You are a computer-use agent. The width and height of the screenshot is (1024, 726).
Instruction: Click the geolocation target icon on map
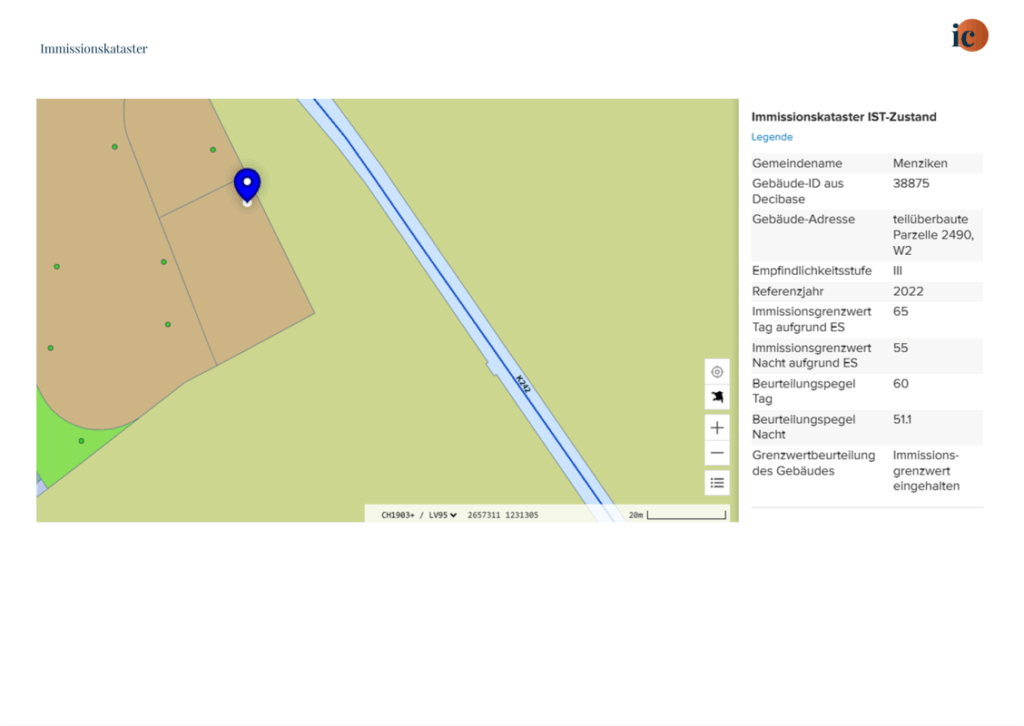tap(716, 371)
